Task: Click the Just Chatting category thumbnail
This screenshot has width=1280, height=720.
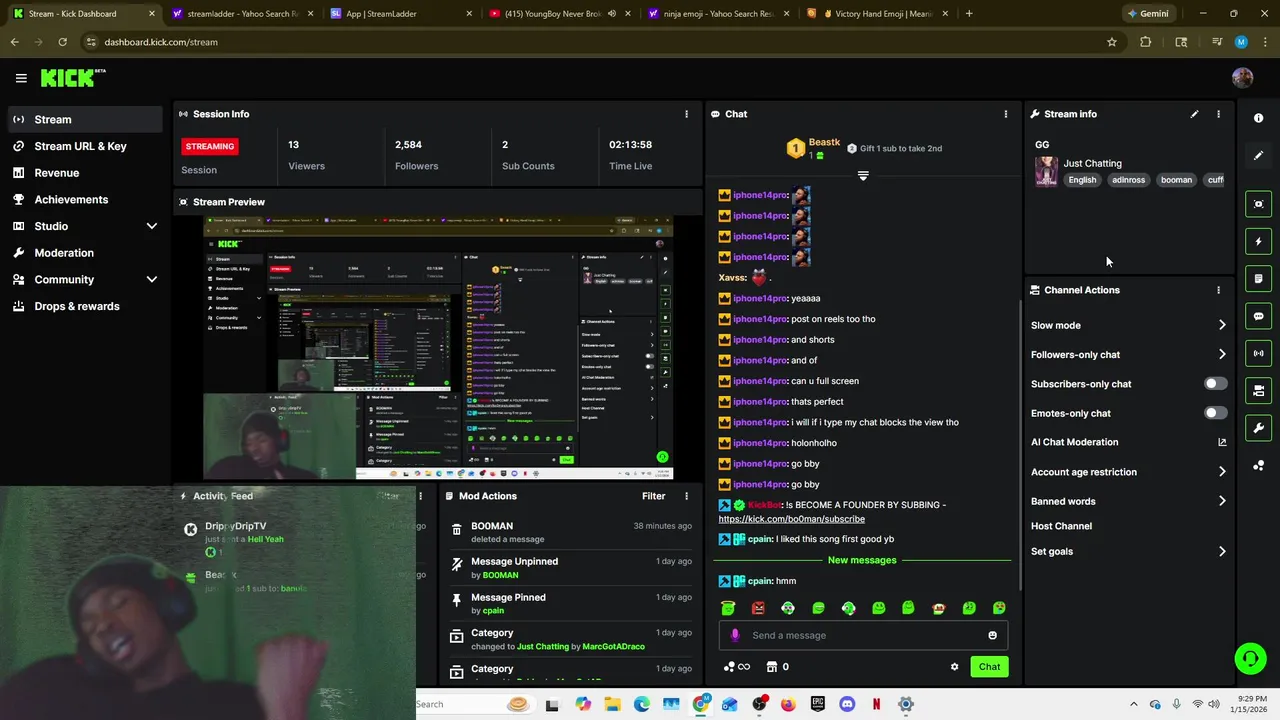Action: click(x=1046, y=171)
